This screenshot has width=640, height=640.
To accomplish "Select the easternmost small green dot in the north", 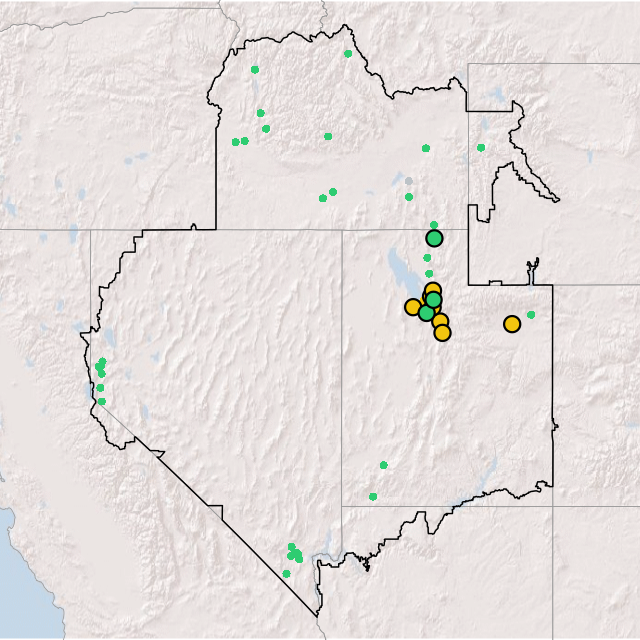I will pyautogui.click(x=481, y=148).
